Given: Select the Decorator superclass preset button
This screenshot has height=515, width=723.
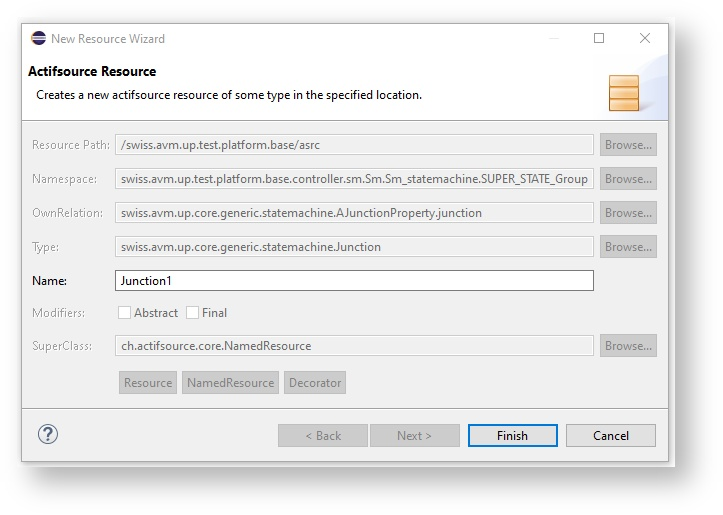Looking at the screenshot, I should tap(315, 383).
